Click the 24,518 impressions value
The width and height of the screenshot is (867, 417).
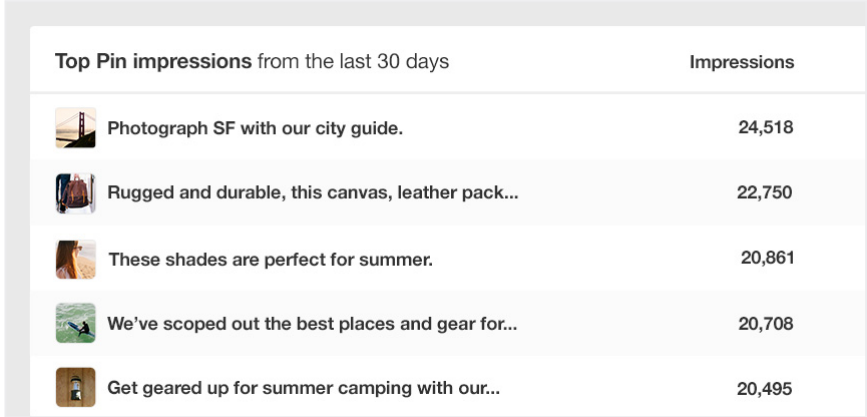pos(765,127)
